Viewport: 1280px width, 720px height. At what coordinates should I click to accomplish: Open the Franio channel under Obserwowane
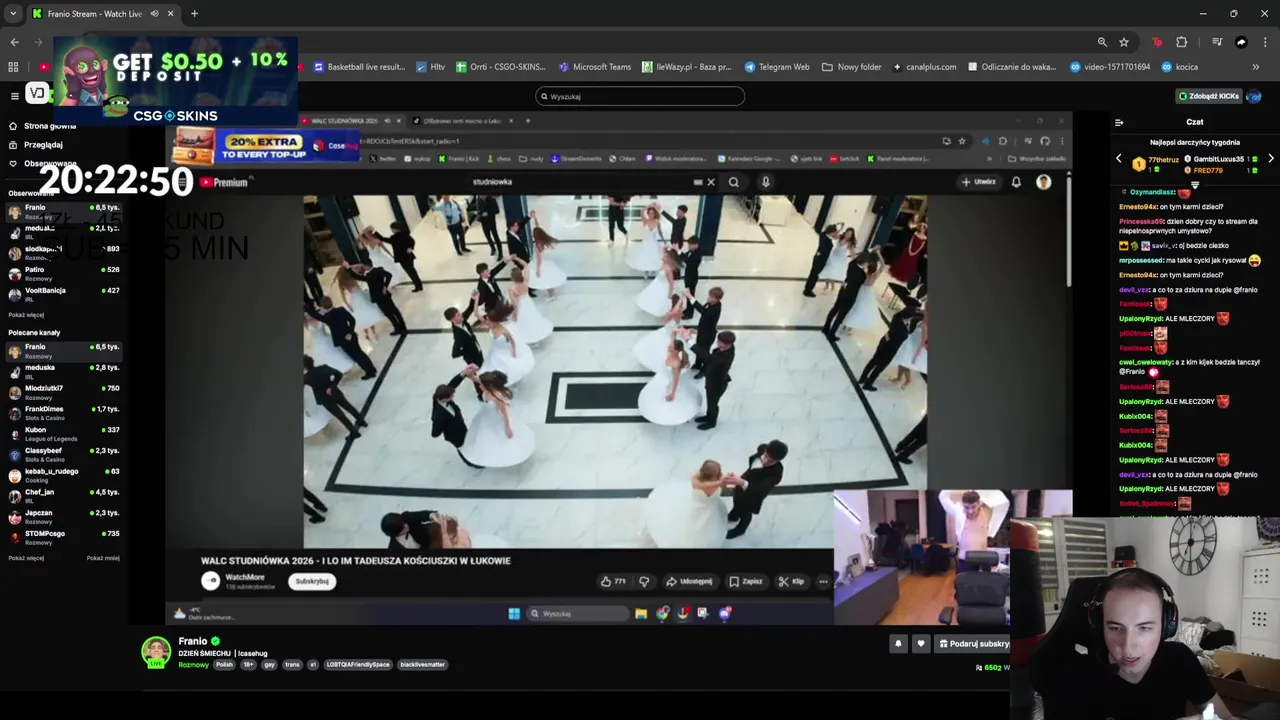(64, 211)
